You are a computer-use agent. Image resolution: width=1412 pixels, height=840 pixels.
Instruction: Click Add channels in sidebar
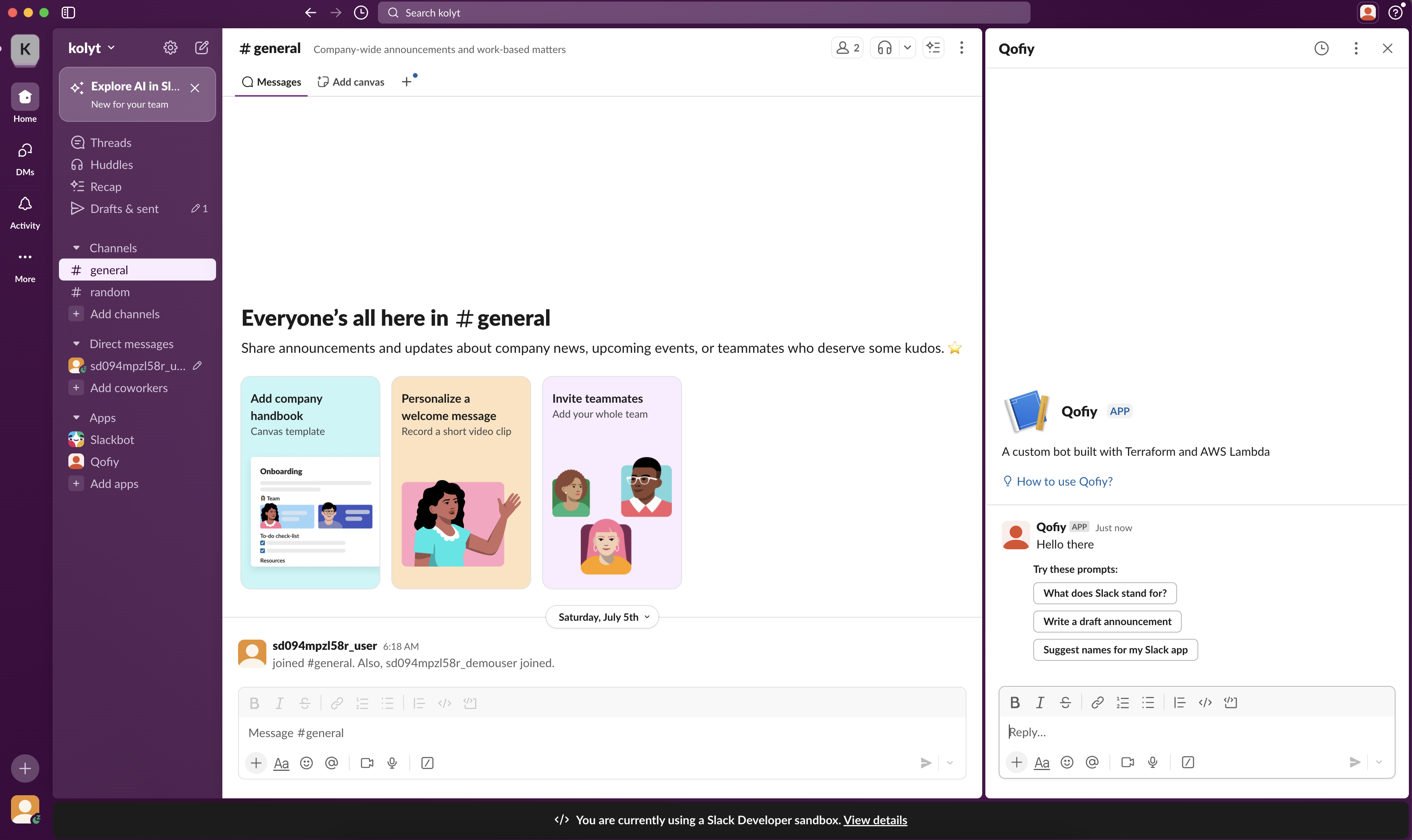coord(138,314)
